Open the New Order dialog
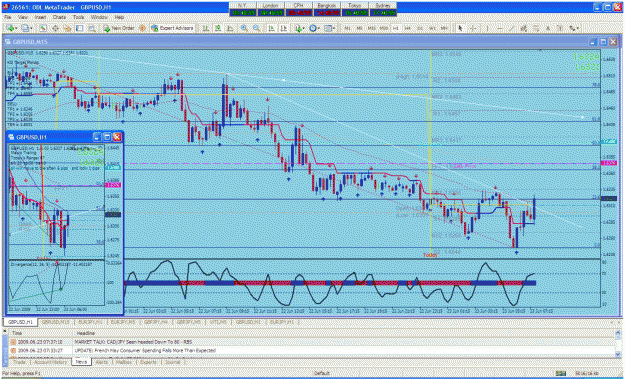The width and height of the screenshot is (625, 379). (119, 28)
